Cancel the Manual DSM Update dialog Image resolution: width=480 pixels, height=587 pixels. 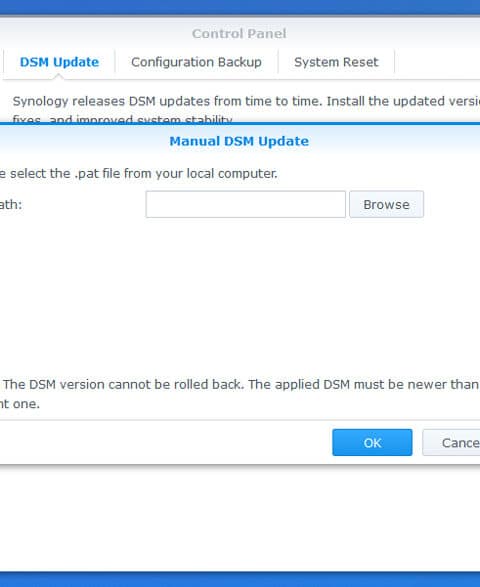coord(451,442)
